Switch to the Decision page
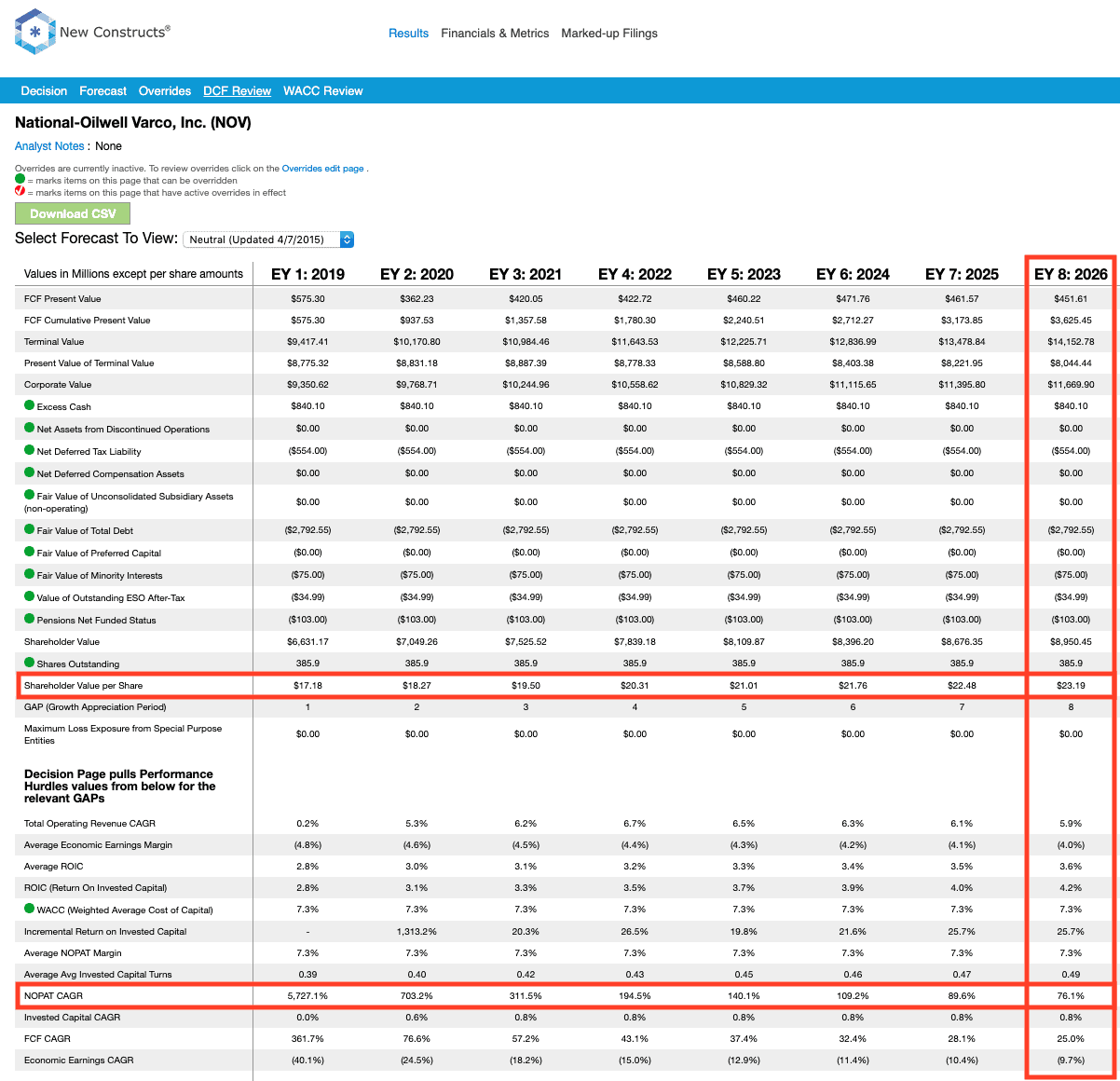1120x1081 pixels. (x=44, y=91)
